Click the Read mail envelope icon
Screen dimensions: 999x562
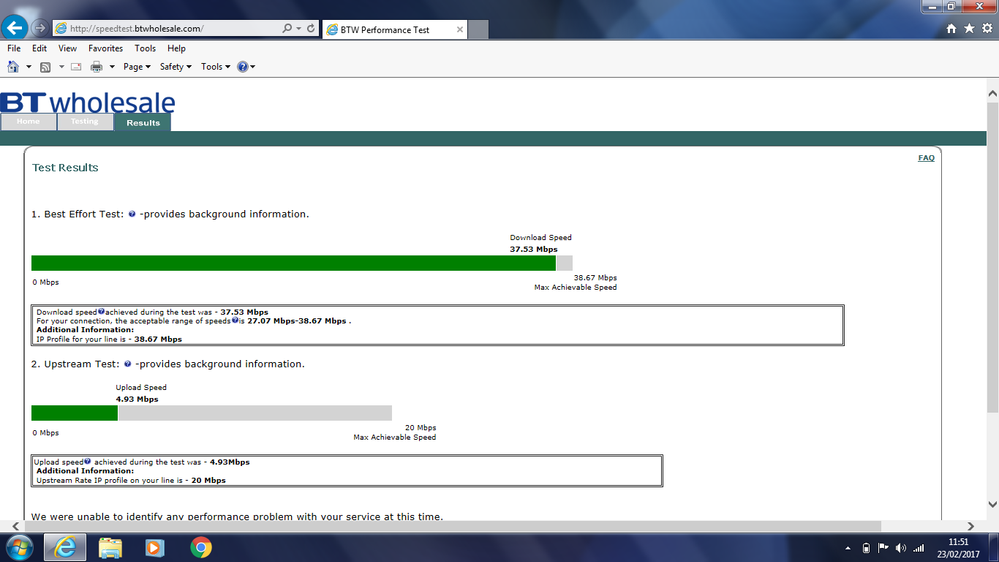76,67
